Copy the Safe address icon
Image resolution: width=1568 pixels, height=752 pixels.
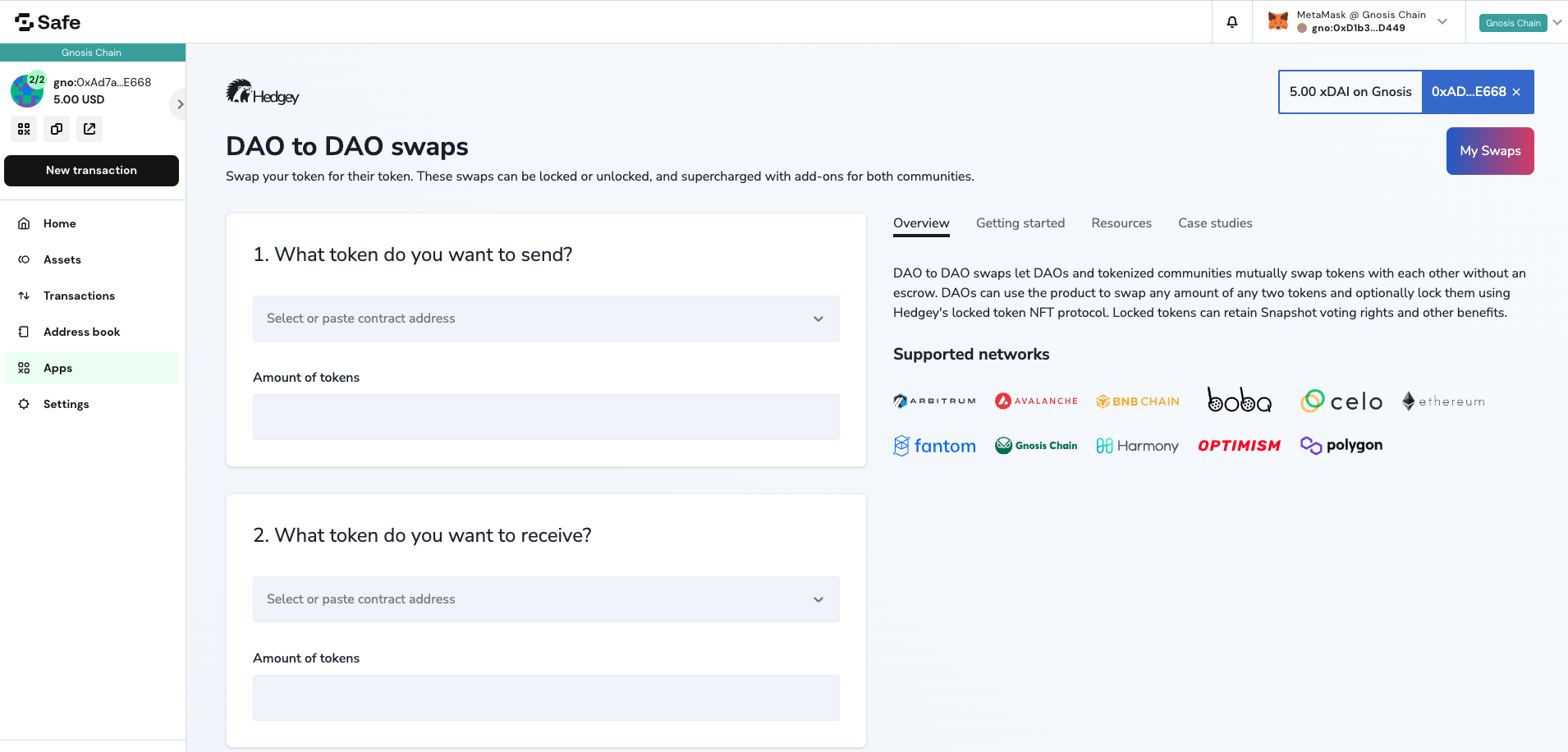[57, 129]
